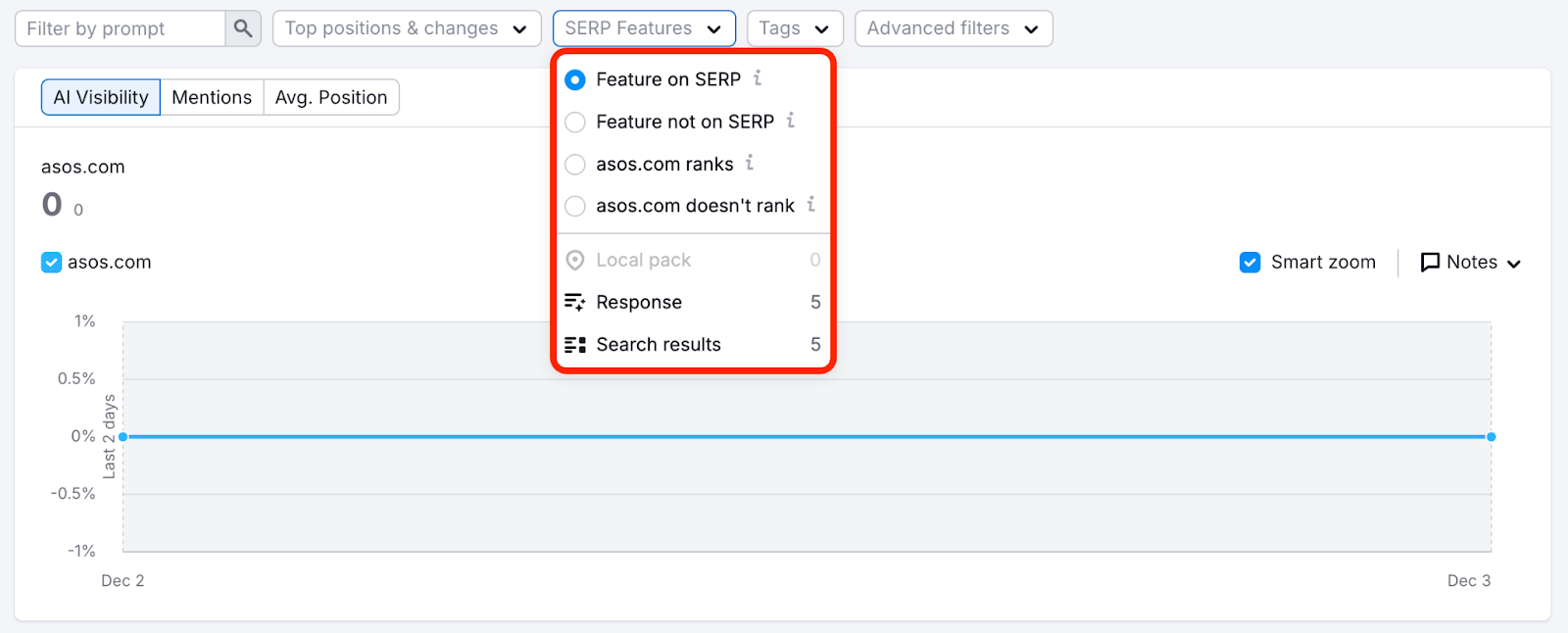Click the Search results feature icon

tap(575, 344)
